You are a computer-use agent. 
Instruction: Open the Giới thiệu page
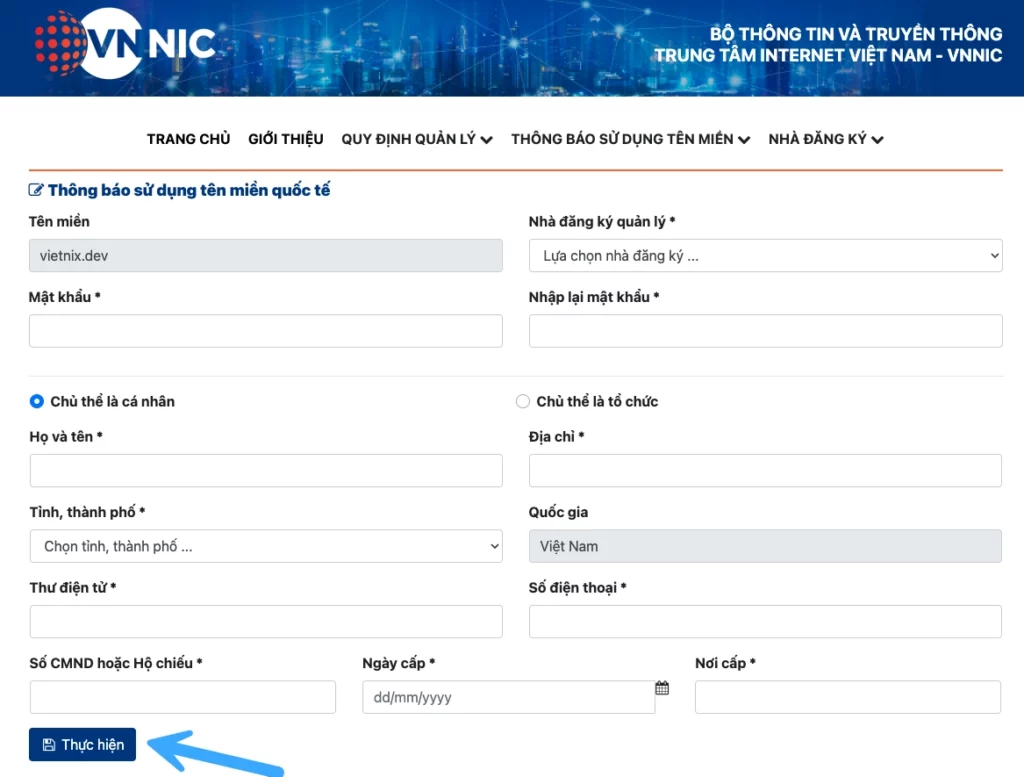(x=286, y=139)
